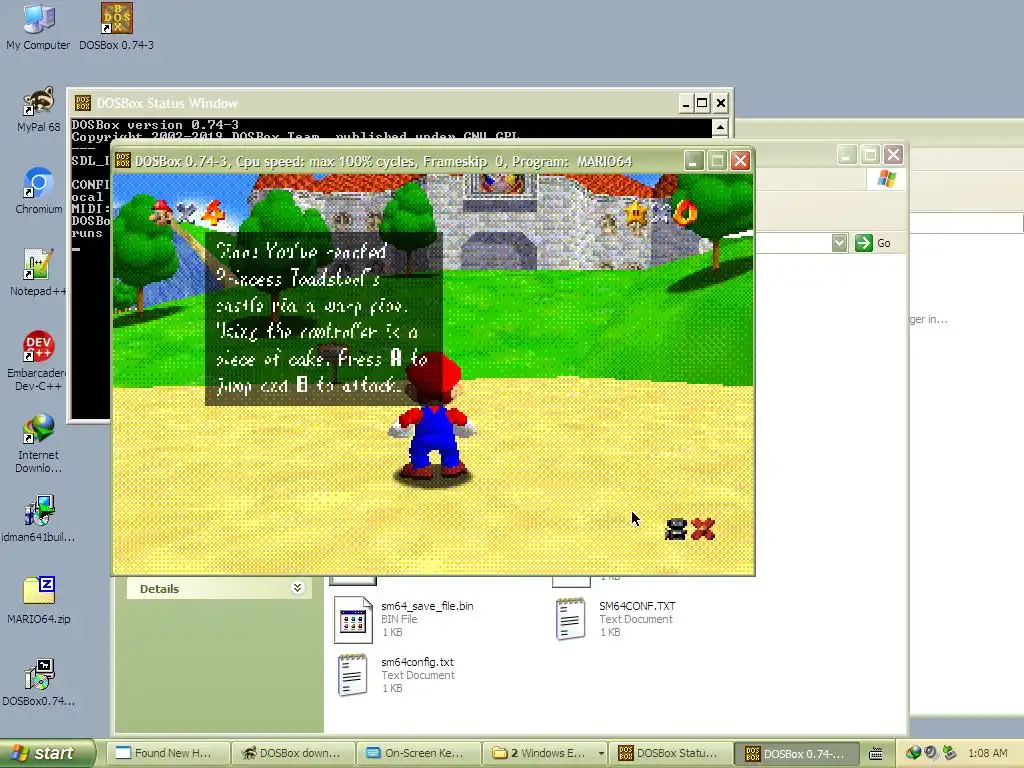Switch to Found New Hardware taskbar item
1024x768 pixels.
pos(168,753)
